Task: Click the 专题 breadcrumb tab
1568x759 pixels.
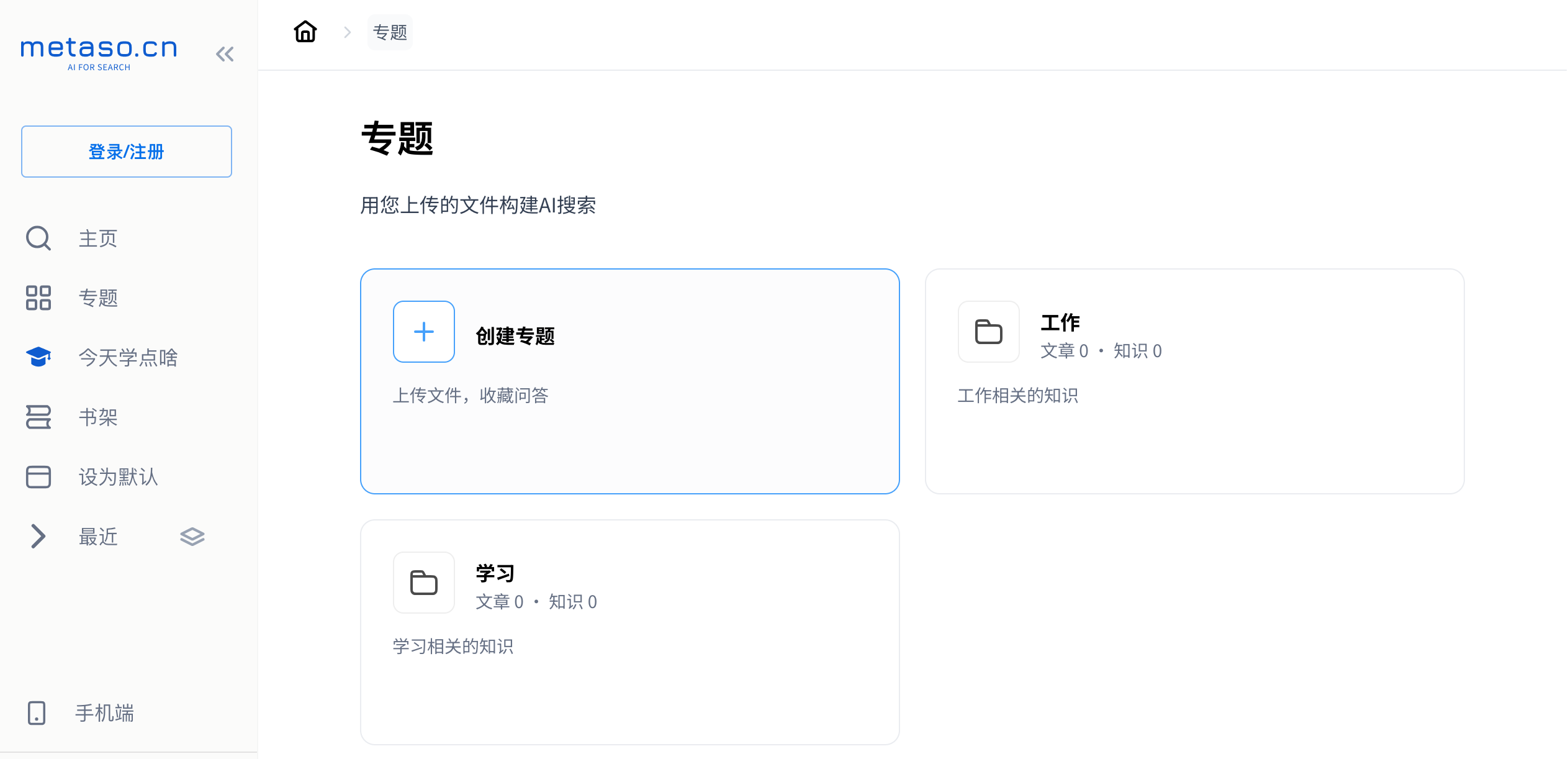Action: click(390, 32)
